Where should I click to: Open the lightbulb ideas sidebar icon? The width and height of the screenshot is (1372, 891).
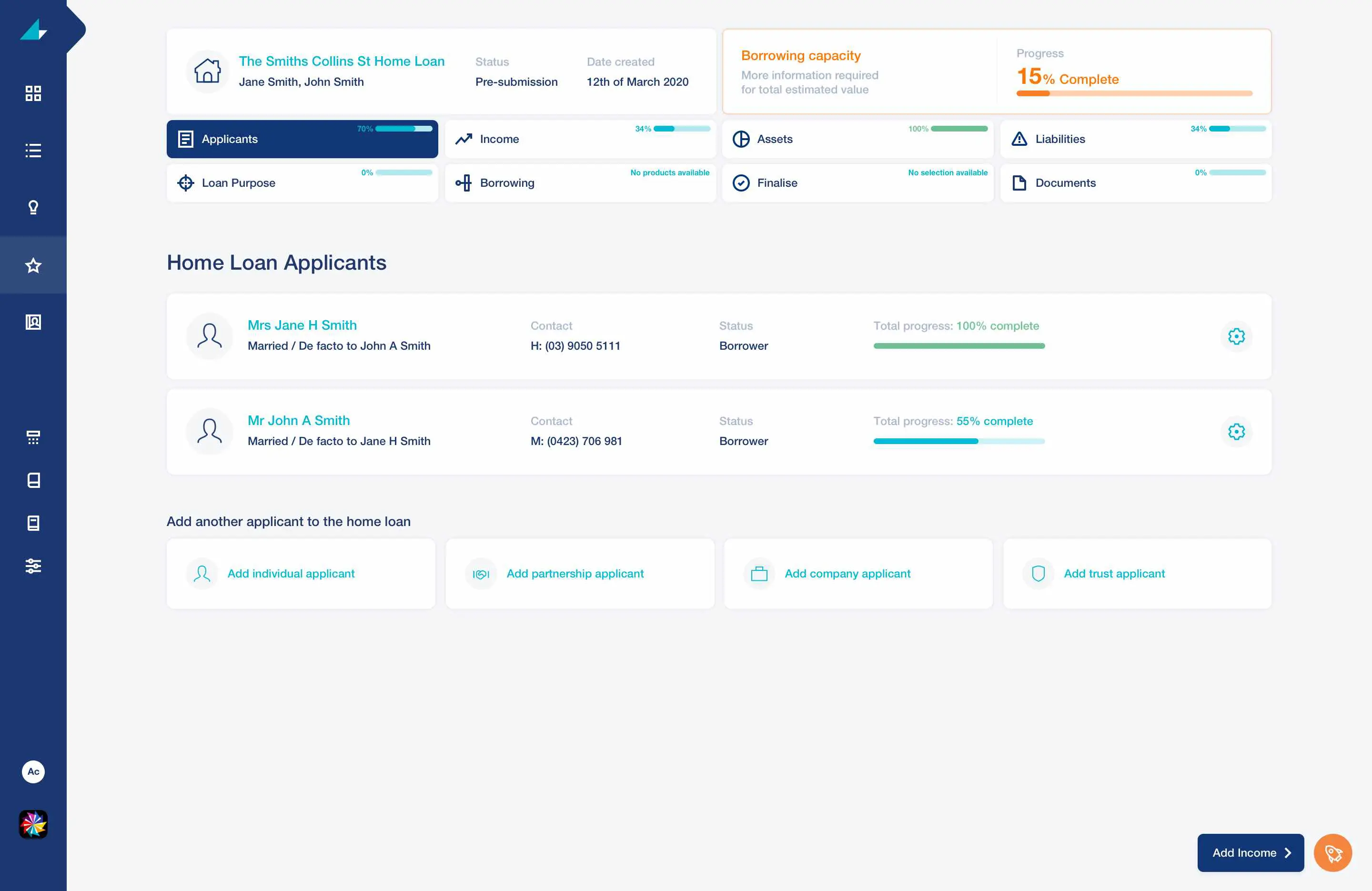pyautogui.click(x=33, y=208)
